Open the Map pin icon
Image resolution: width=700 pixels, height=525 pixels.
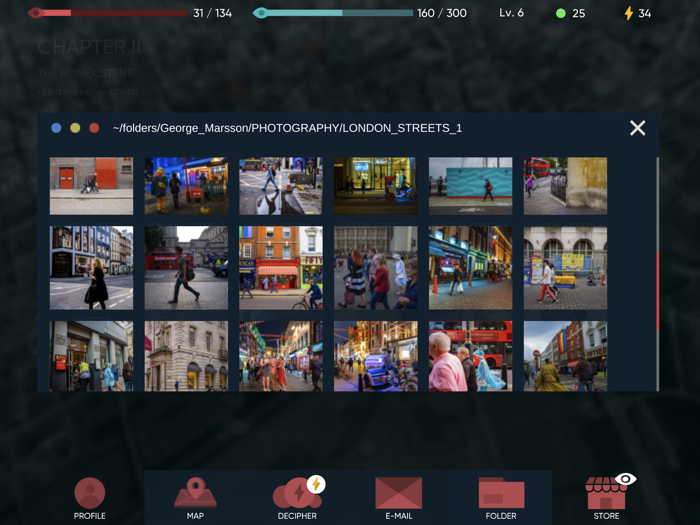click(195, 492)
